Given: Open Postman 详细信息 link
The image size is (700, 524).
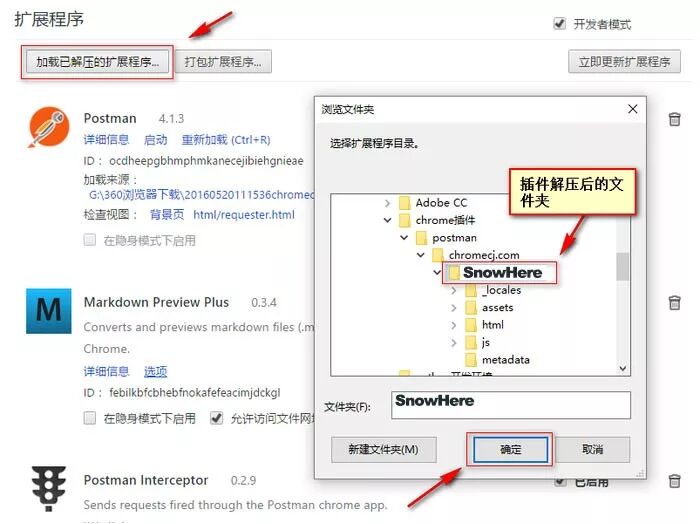Looking at the screenshot, I should pos(106,140).
